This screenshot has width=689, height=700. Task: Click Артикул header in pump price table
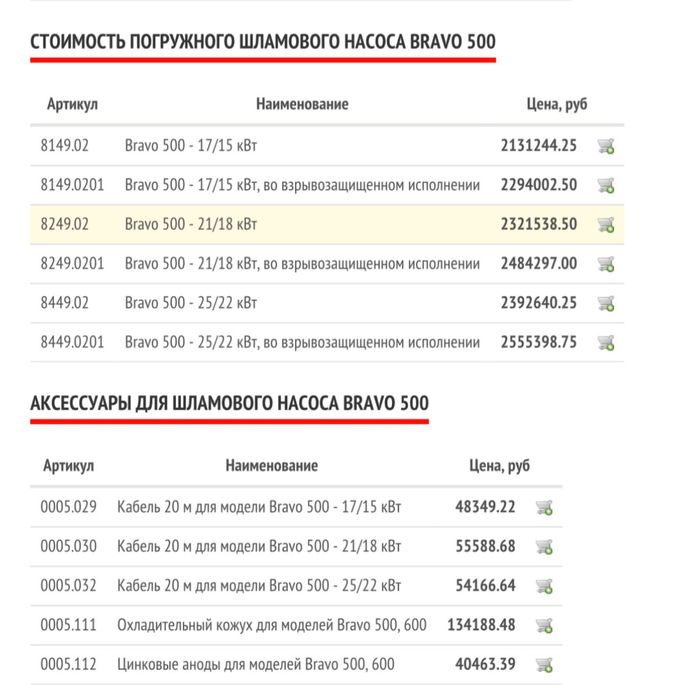coord(72,104)
